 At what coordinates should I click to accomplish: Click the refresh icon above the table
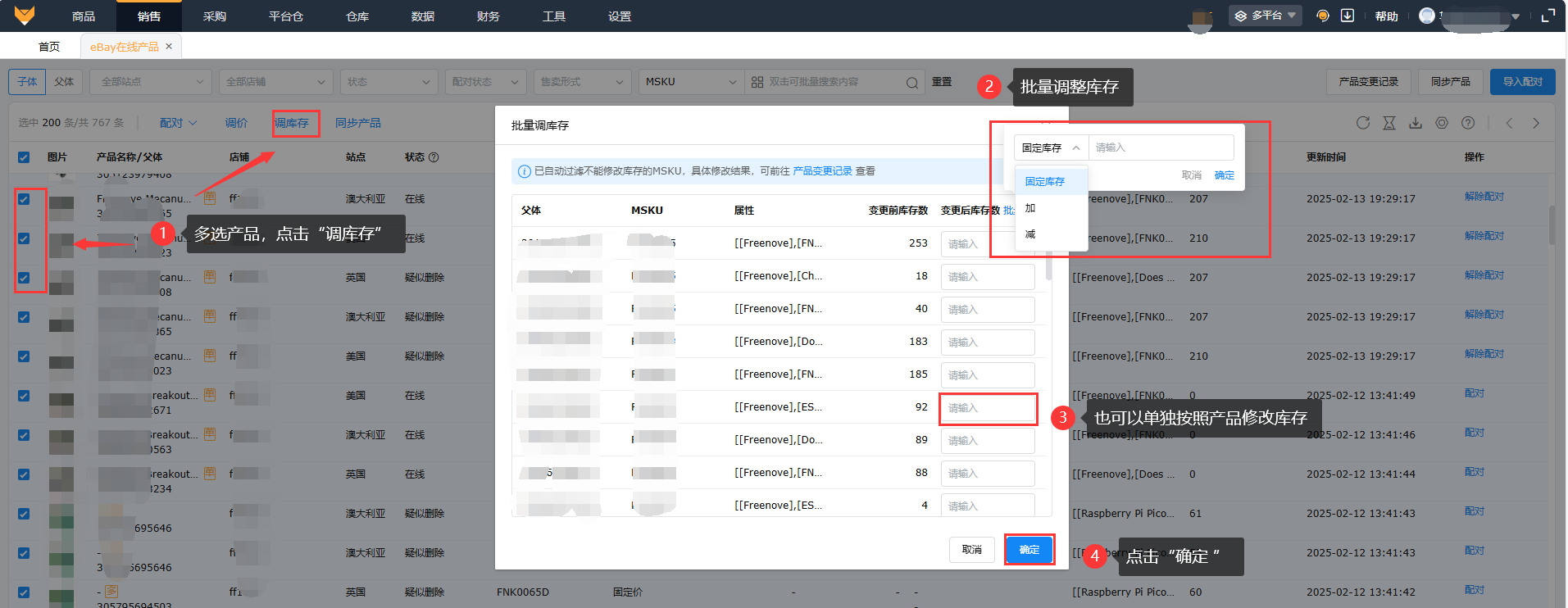(x=1363, y=123)
